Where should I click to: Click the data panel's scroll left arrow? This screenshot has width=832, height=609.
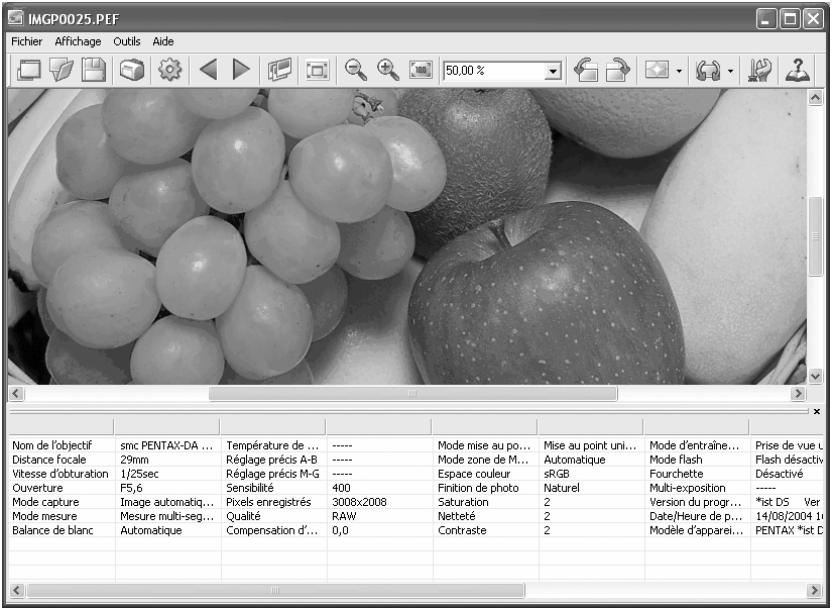point(17,590)
